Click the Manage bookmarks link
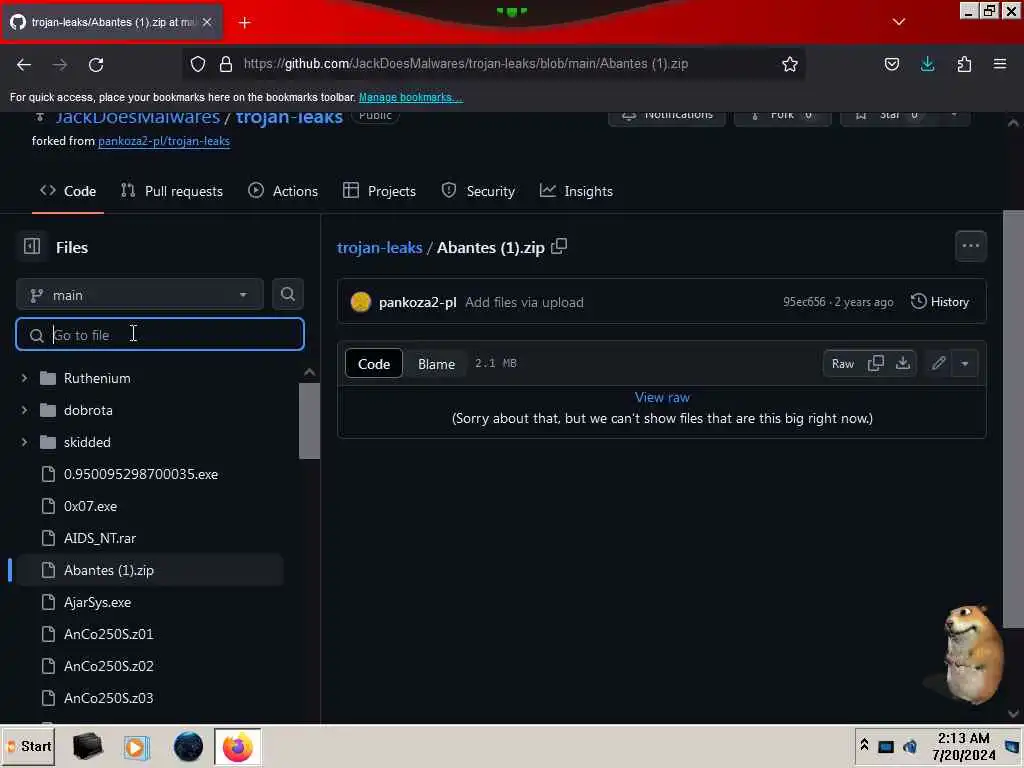 411,97
